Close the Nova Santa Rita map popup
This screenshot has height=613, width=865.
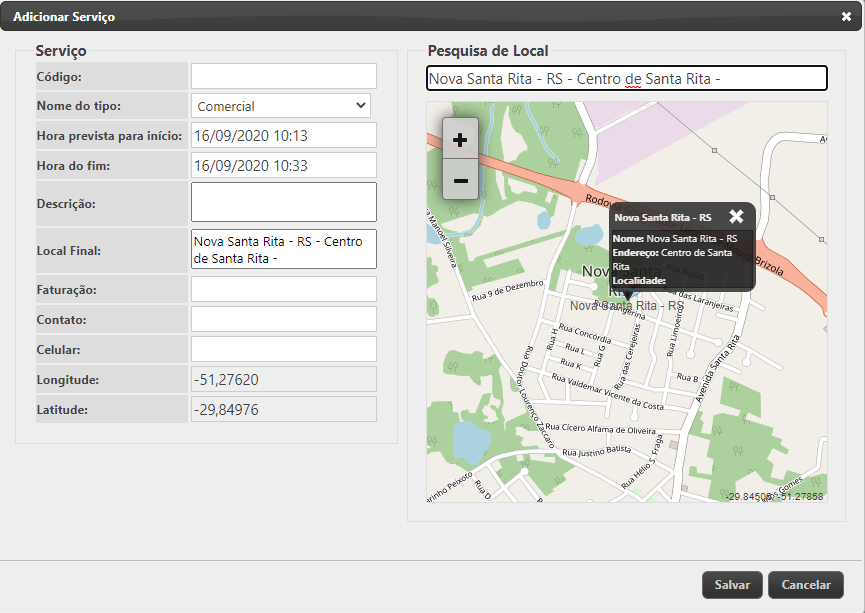736,216
